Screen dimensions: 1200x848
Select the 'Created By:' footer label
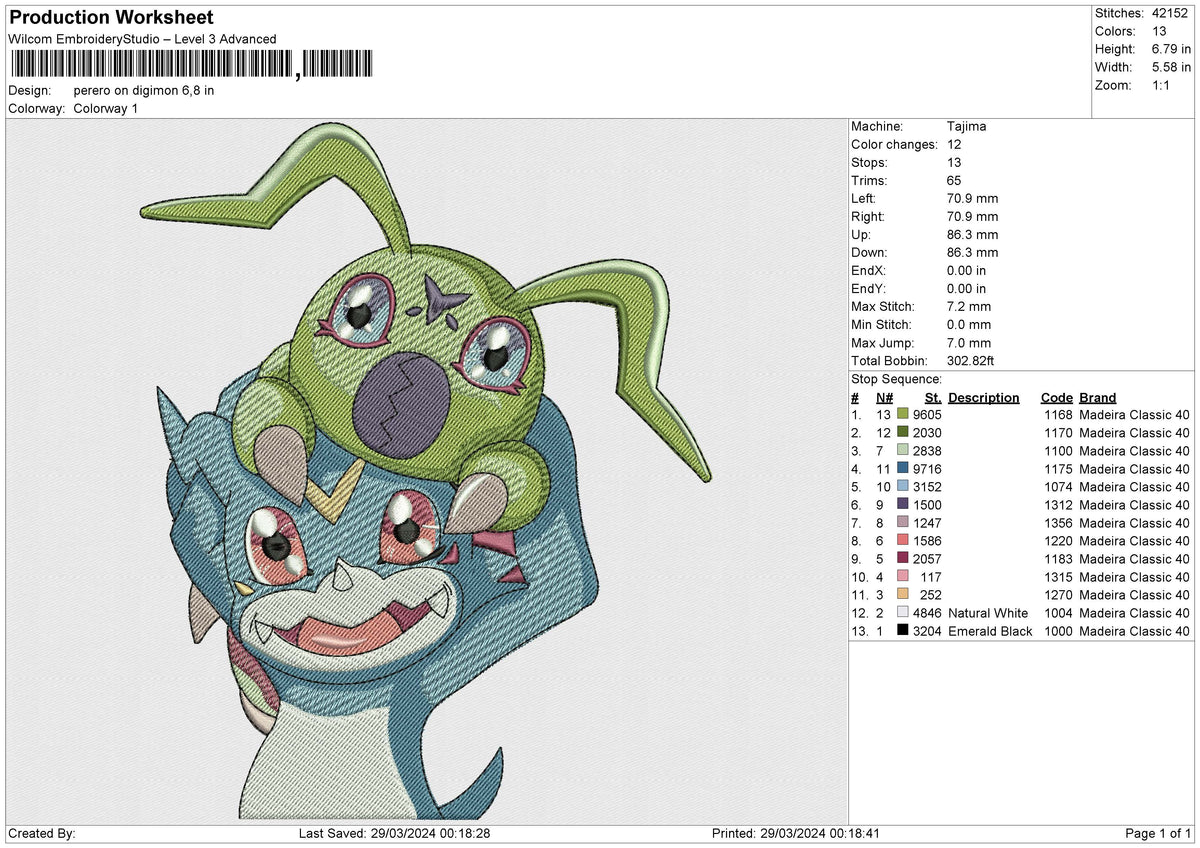coord(41,833)
